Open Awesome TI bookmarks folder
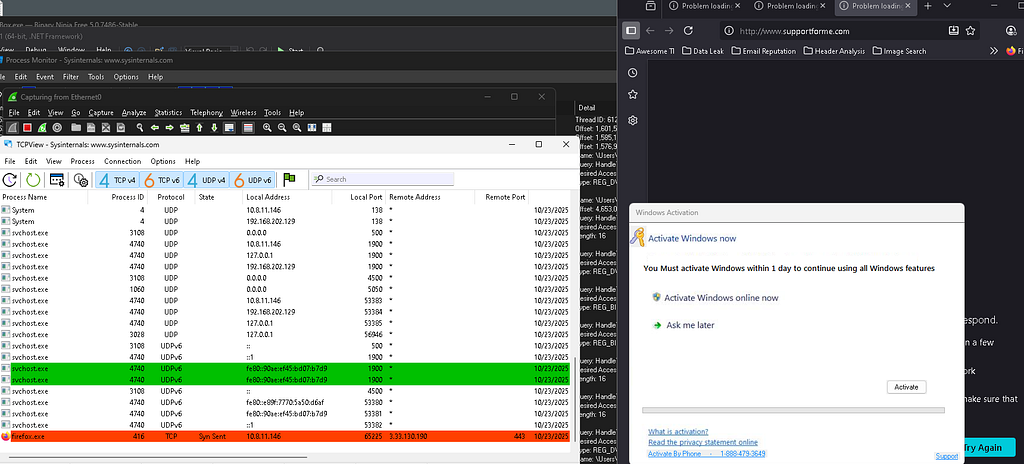This screenshot has height=464, width=1024. click(x=650, y=50)
